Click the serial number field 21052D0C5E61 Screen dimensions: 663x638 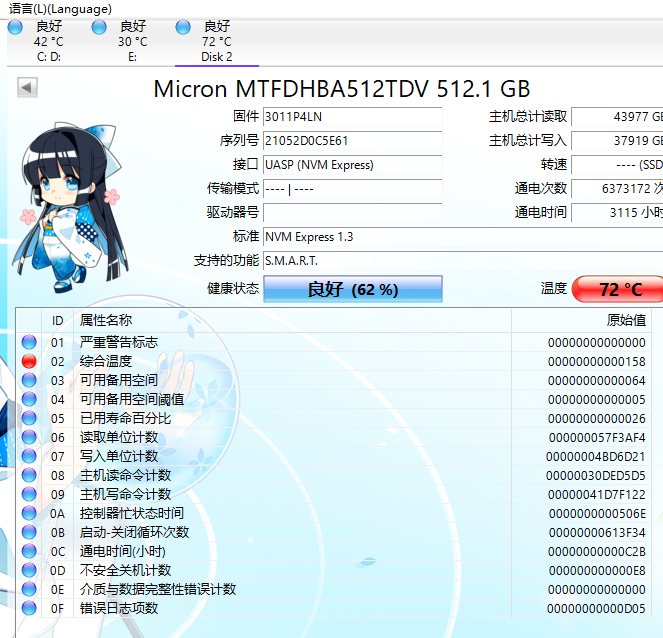[x=353, y=140]
